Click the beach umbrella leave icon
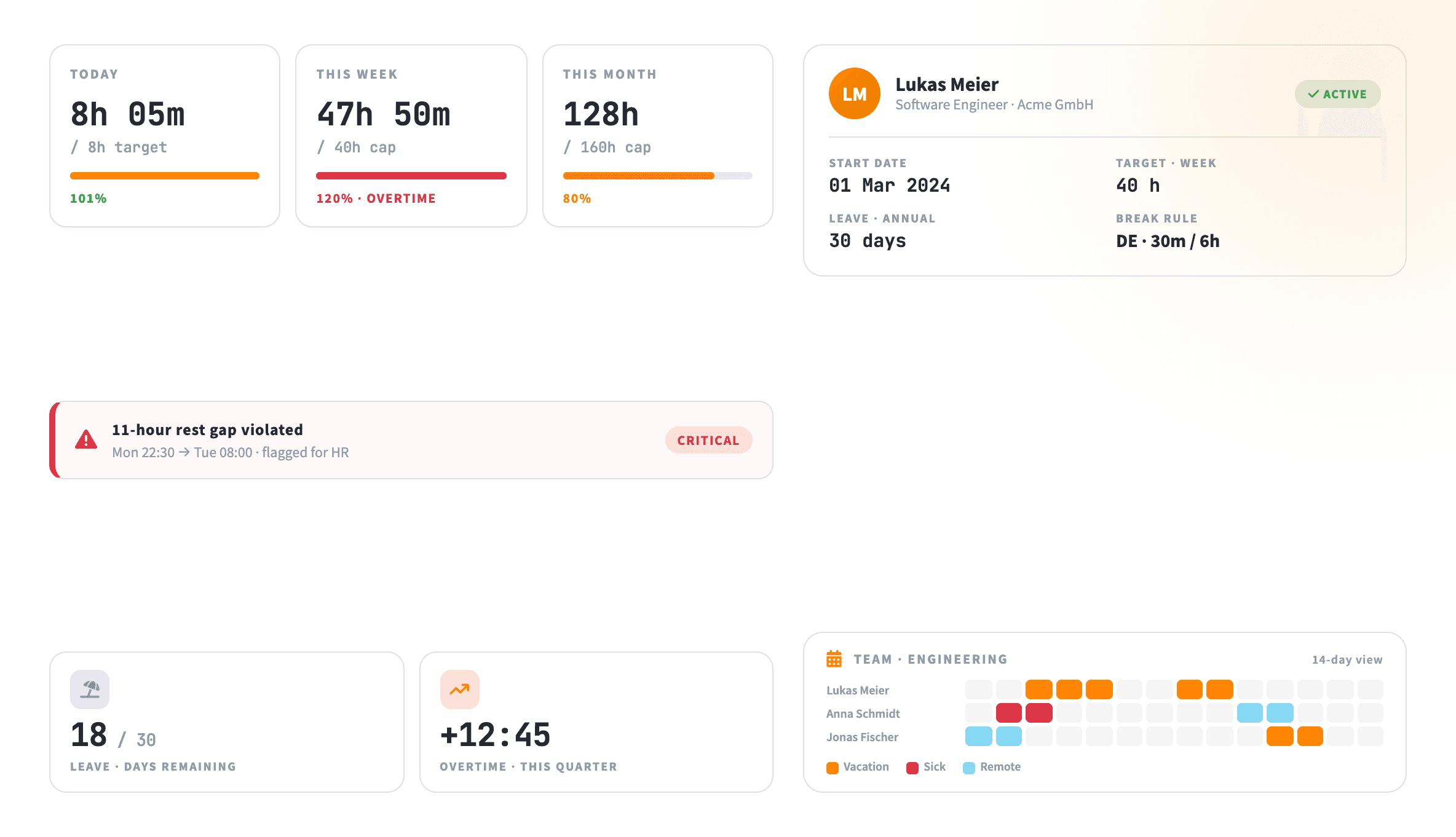Image resolution: width=1456 pixels, height=837 pixels. [90, 690]
